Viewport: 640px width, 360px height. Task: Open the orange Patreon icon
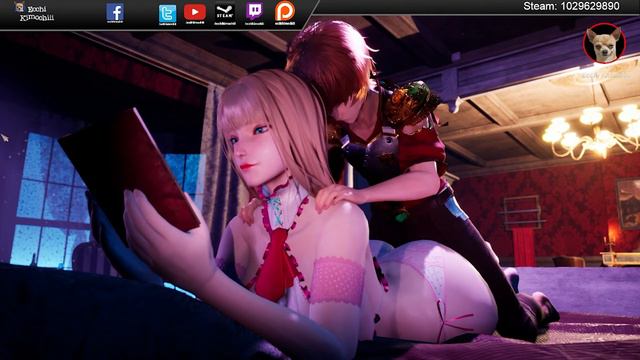pyautogui.click(x=284, y=11)
